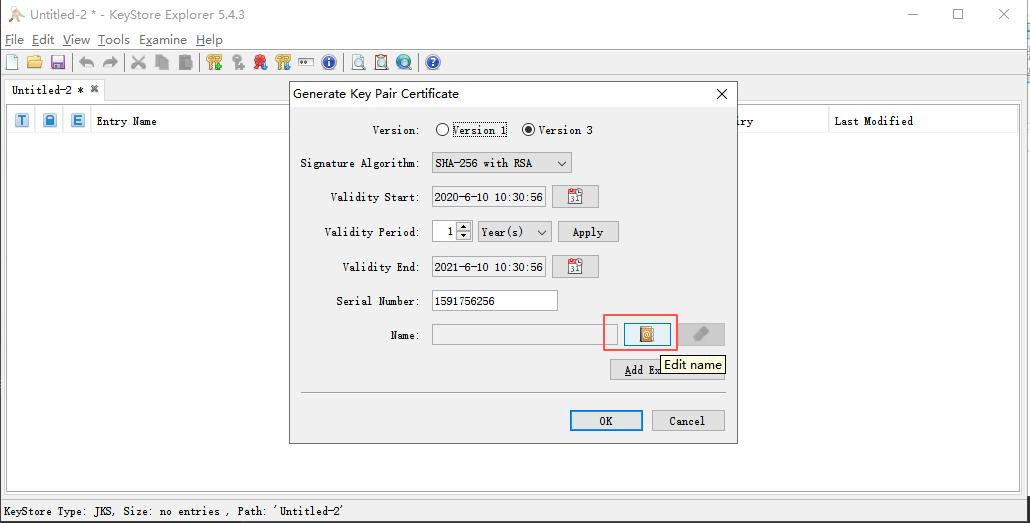Open the File menu
1030x523 pixels.
tap(14, 40)
